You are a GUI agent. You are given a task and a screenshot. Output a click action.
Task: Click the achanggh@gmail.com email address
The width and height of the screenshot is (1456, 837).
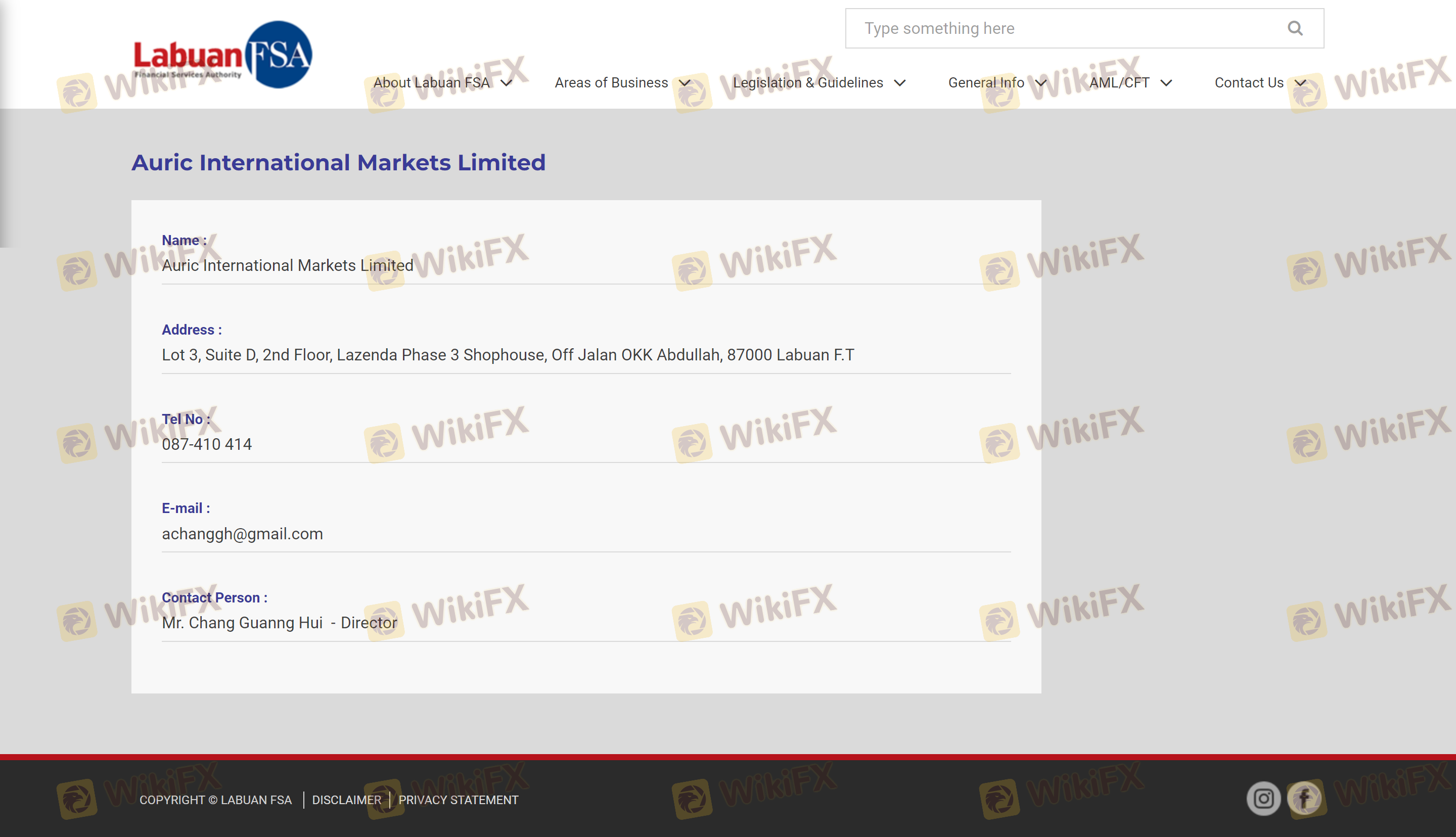[242, 533]
